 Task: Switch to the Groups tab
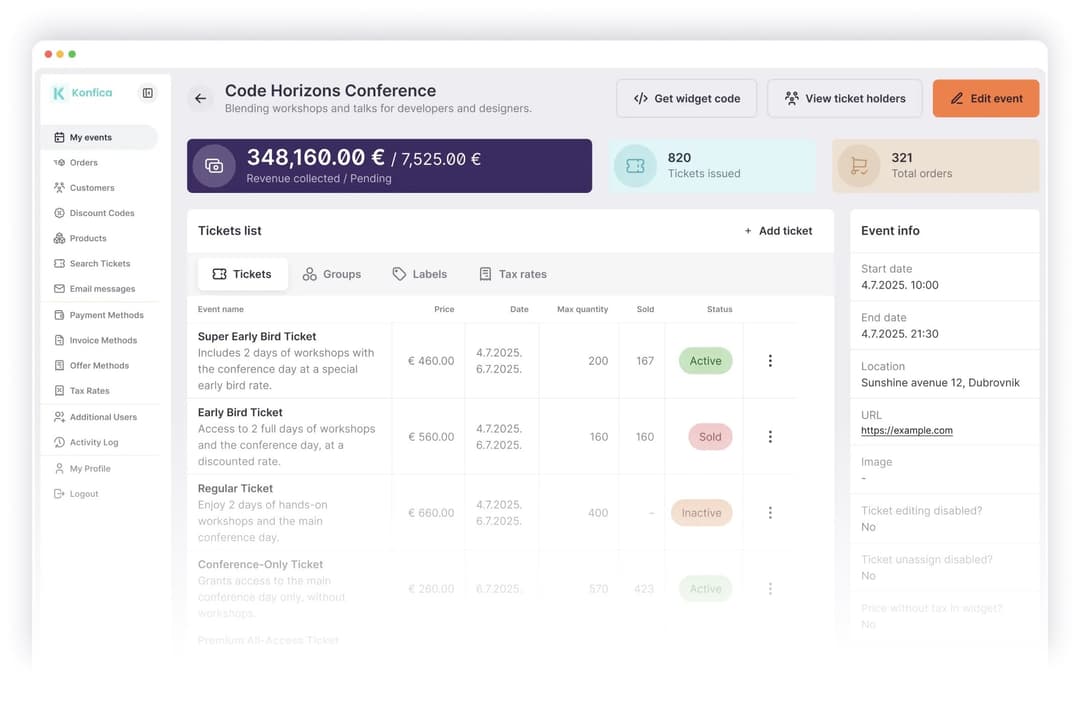332,273
